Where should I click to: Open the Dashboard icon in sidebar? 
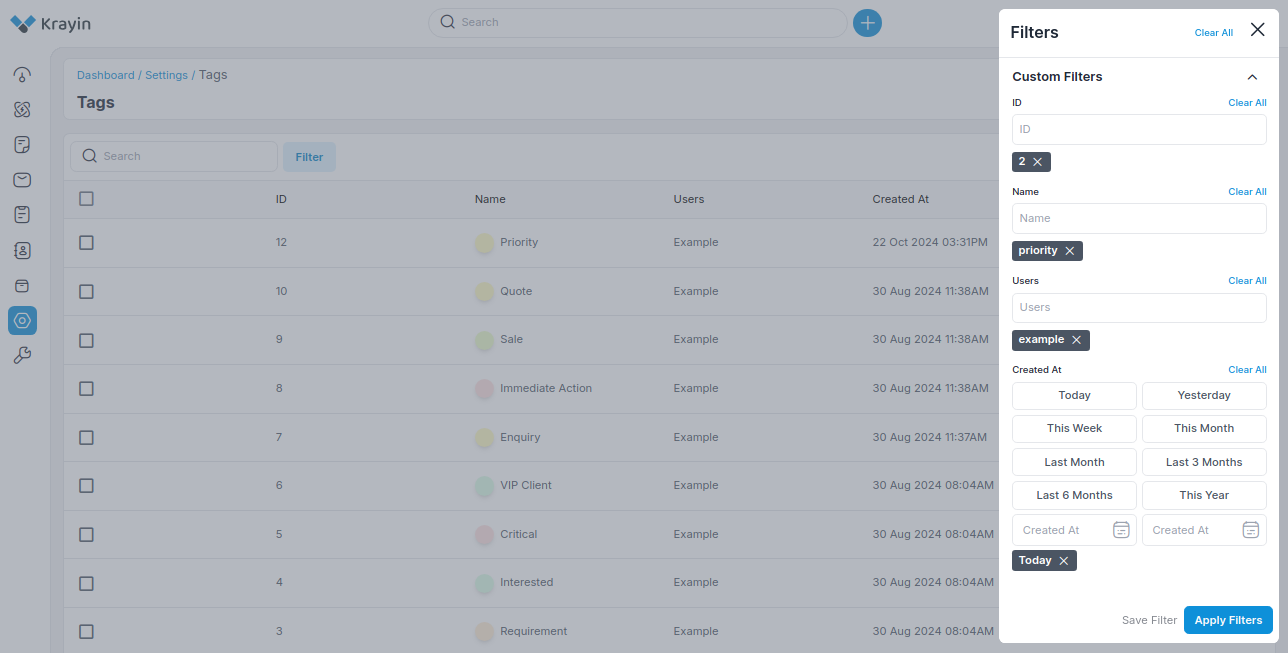click(22, 75)
